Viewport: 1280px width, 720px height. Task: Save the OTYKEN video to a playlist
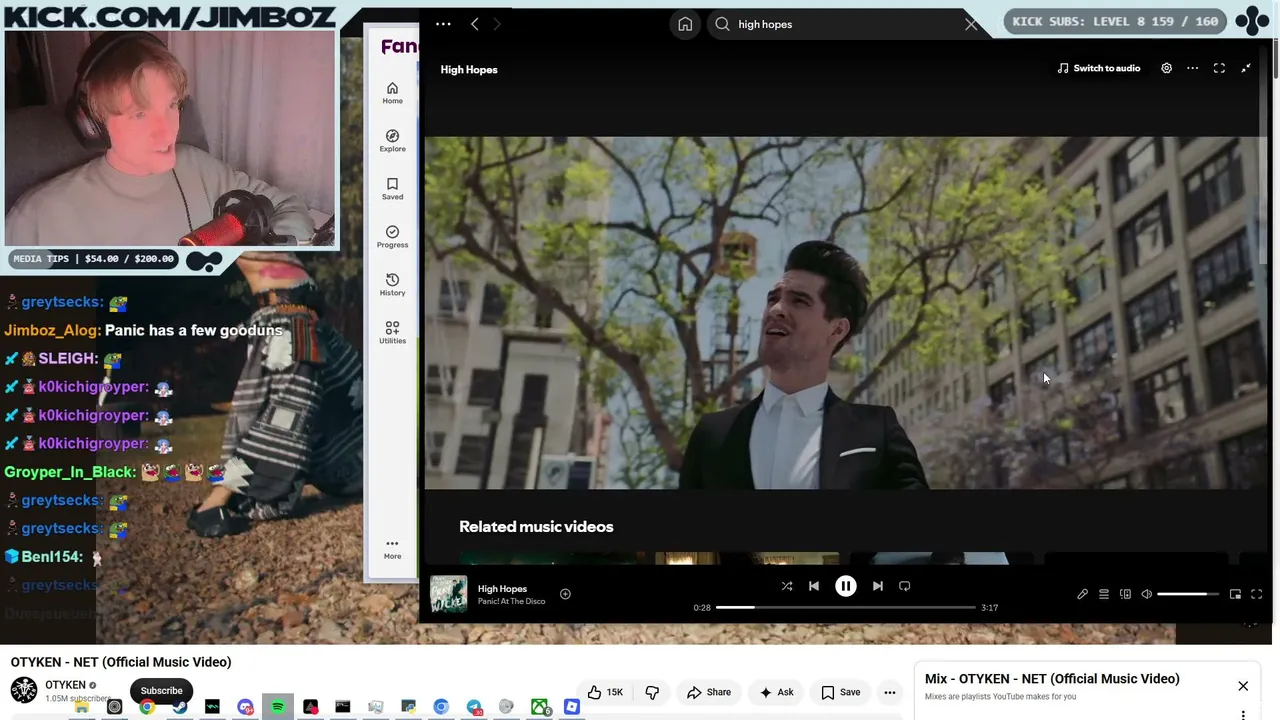click(841, 692)
